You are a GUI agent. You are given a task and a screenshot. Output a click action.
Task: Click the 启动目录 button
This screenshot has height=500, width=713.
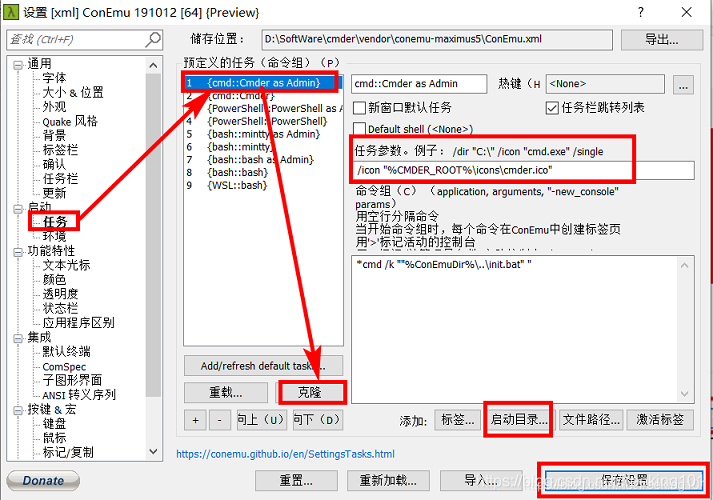pyautogui.click(x=518, y=420)
